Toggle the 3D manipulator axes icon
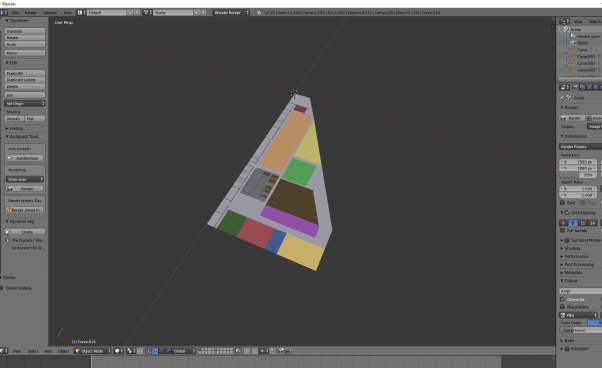 coord(148,351)
